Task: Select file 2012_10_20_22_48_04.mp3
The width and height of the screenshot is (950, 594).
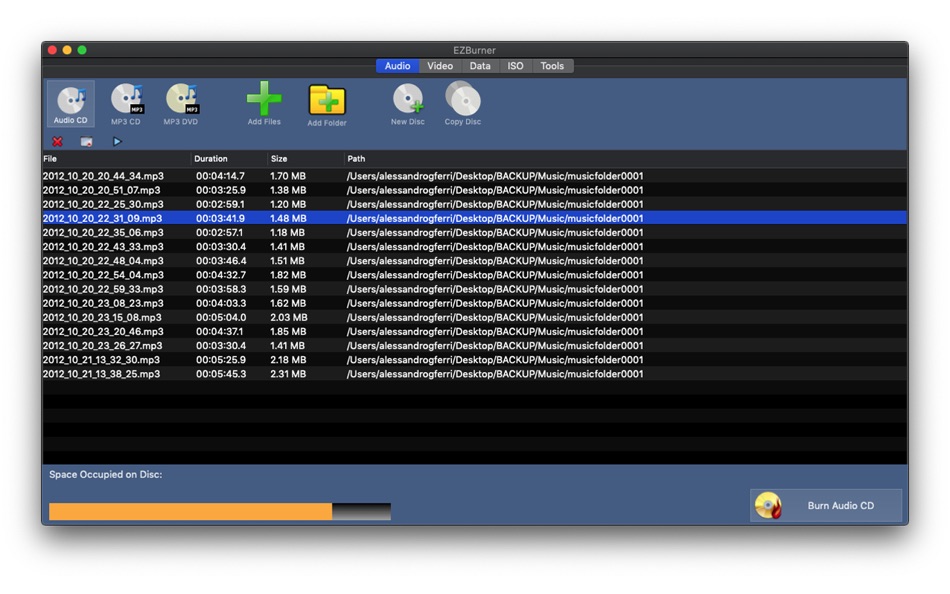Action: tap(103, 261)
